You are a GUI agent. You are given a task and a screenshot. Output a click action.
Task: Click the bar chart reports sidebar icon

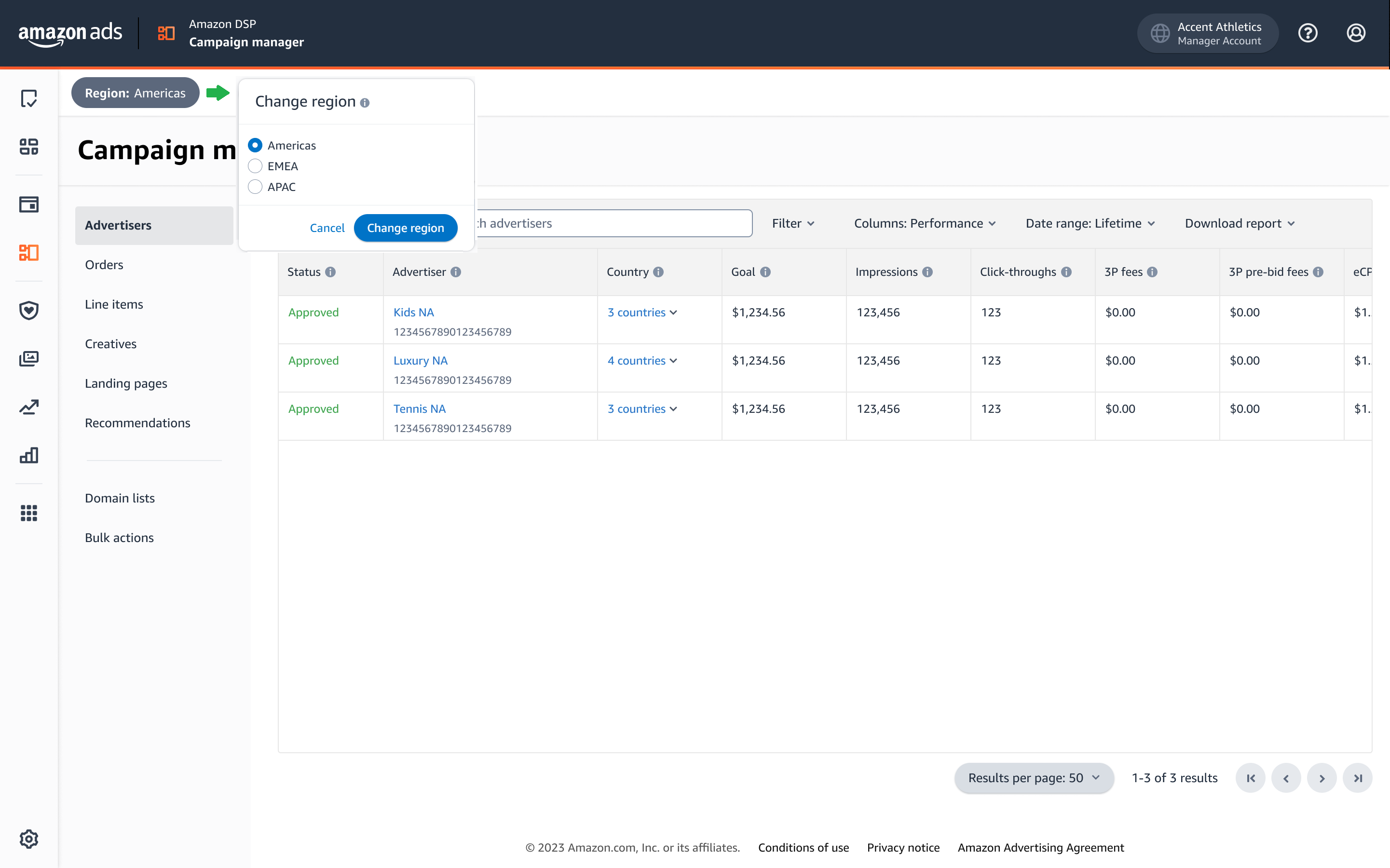pos(29,455)
